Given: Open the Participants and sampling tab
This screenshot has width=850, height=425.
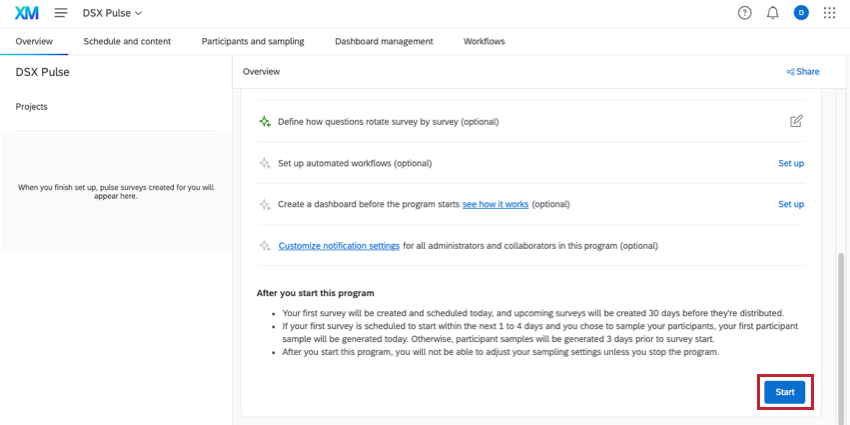Looking at the screenshot, I should (253, 41).
